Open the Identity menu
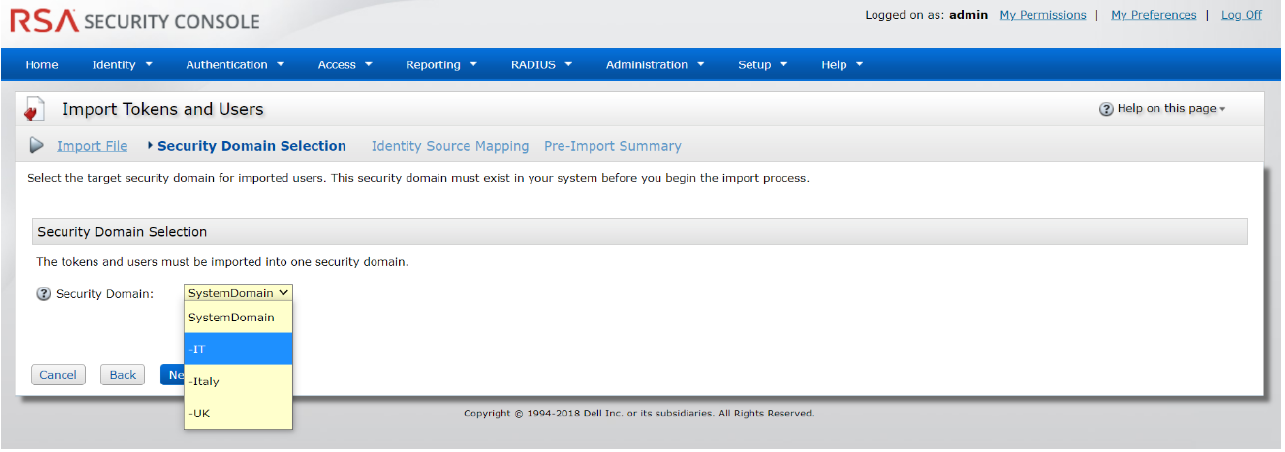This screenshot has width=1285, height=452. [122, 65]
